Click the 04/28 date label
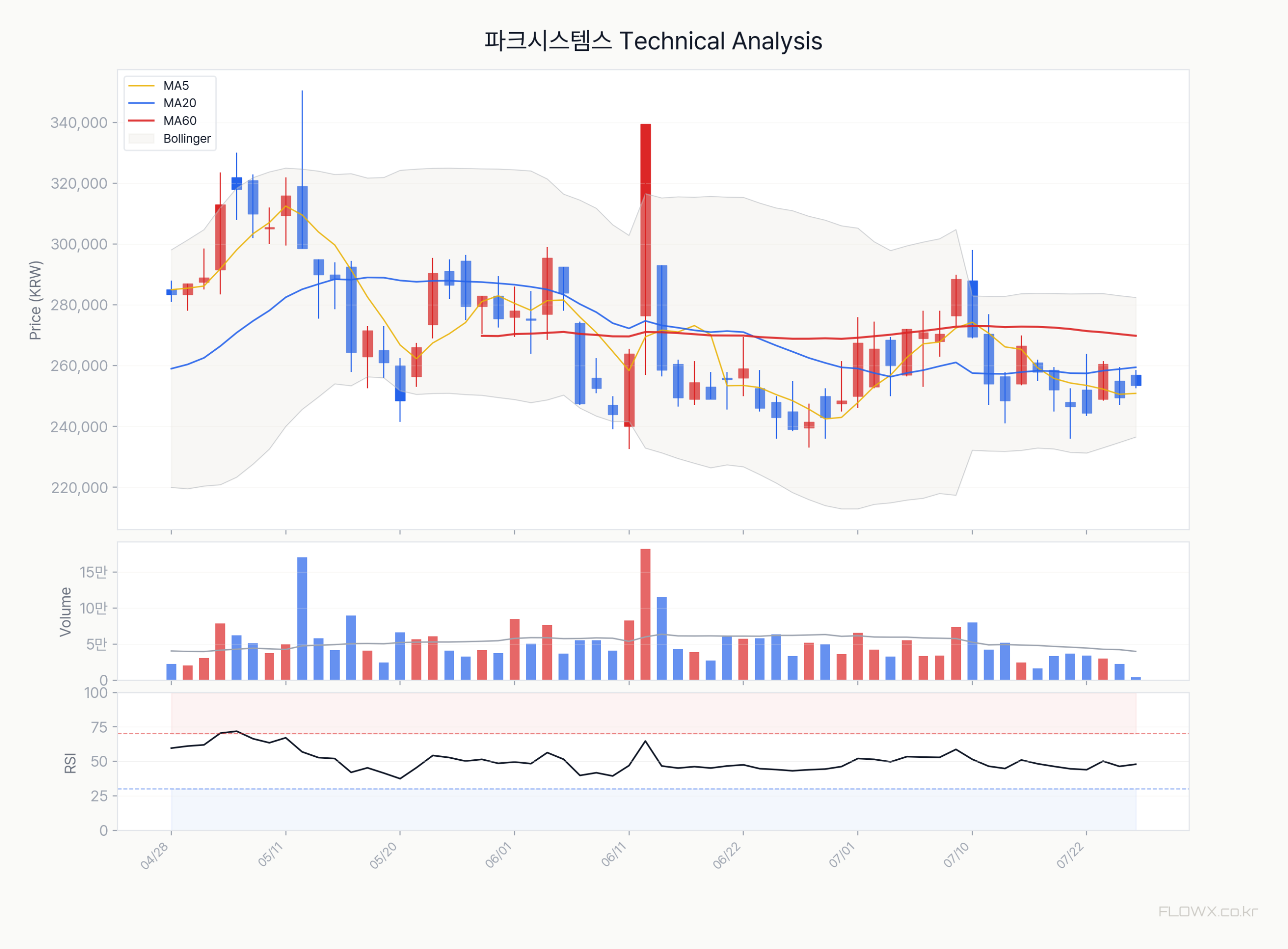This screenshot has height=949, width=1288. coord(154,856)
